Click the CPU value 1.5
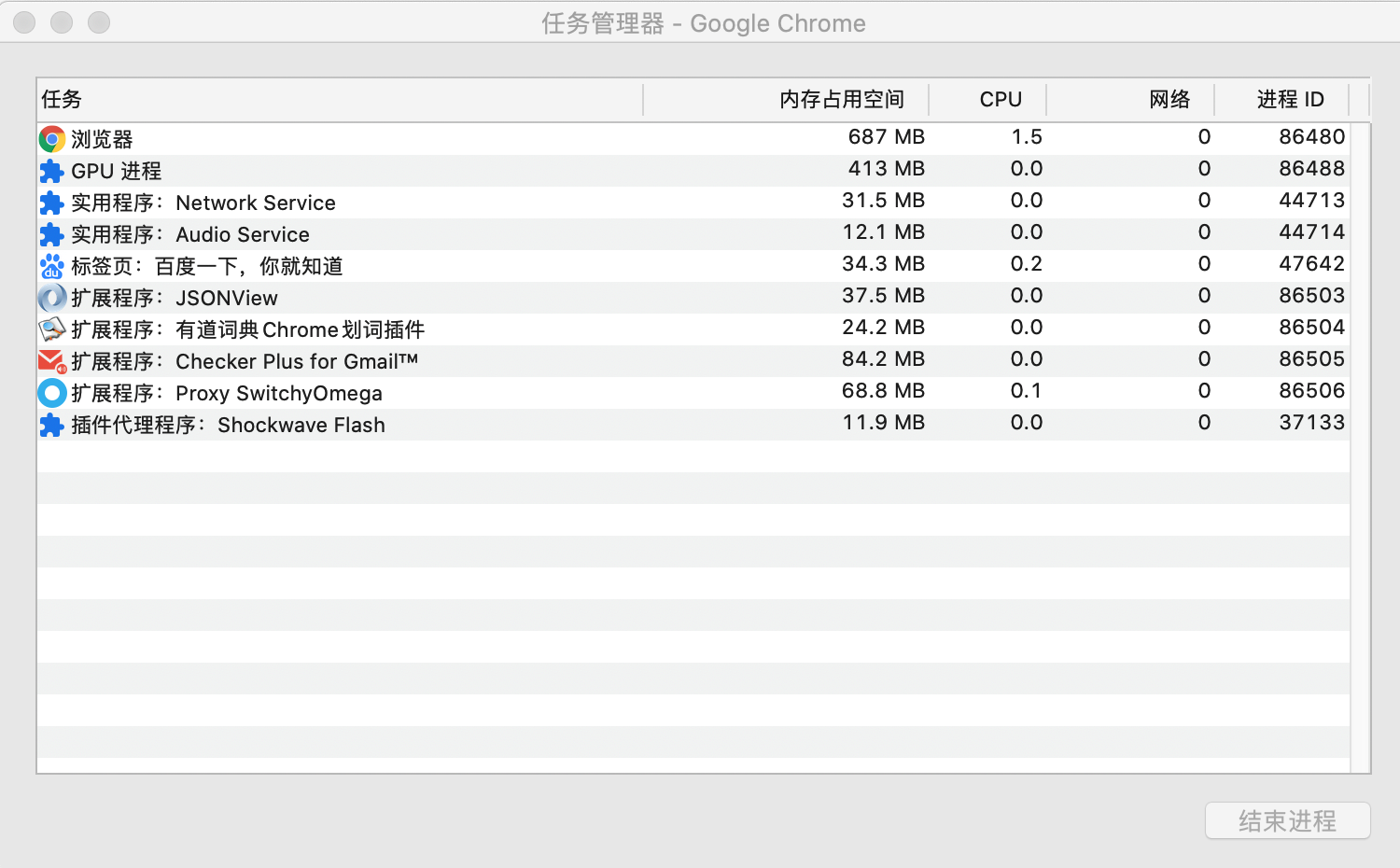 [x=1027, y=137]
